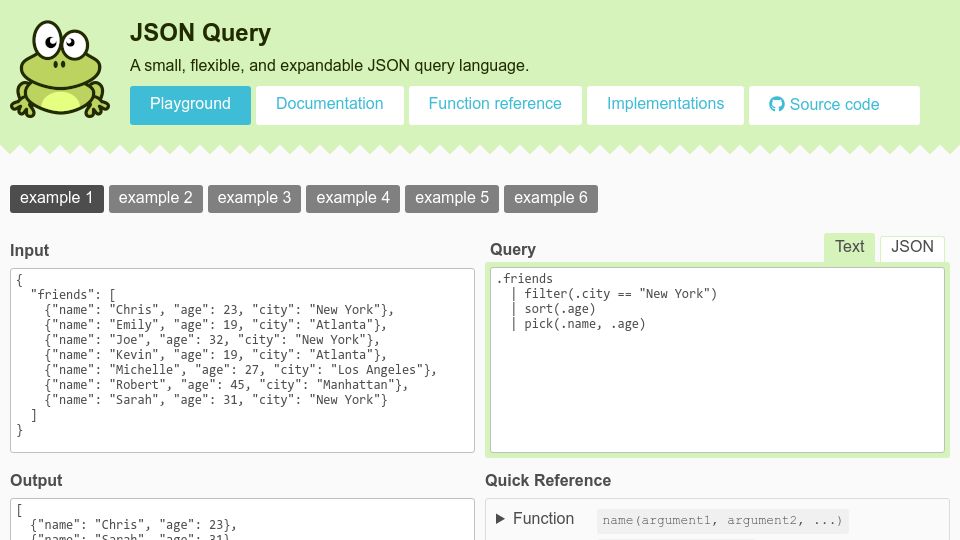This screenshot has width=960, height=540.
Task: Switch query editor to JSON mode
Action: [x=912, y=247]
